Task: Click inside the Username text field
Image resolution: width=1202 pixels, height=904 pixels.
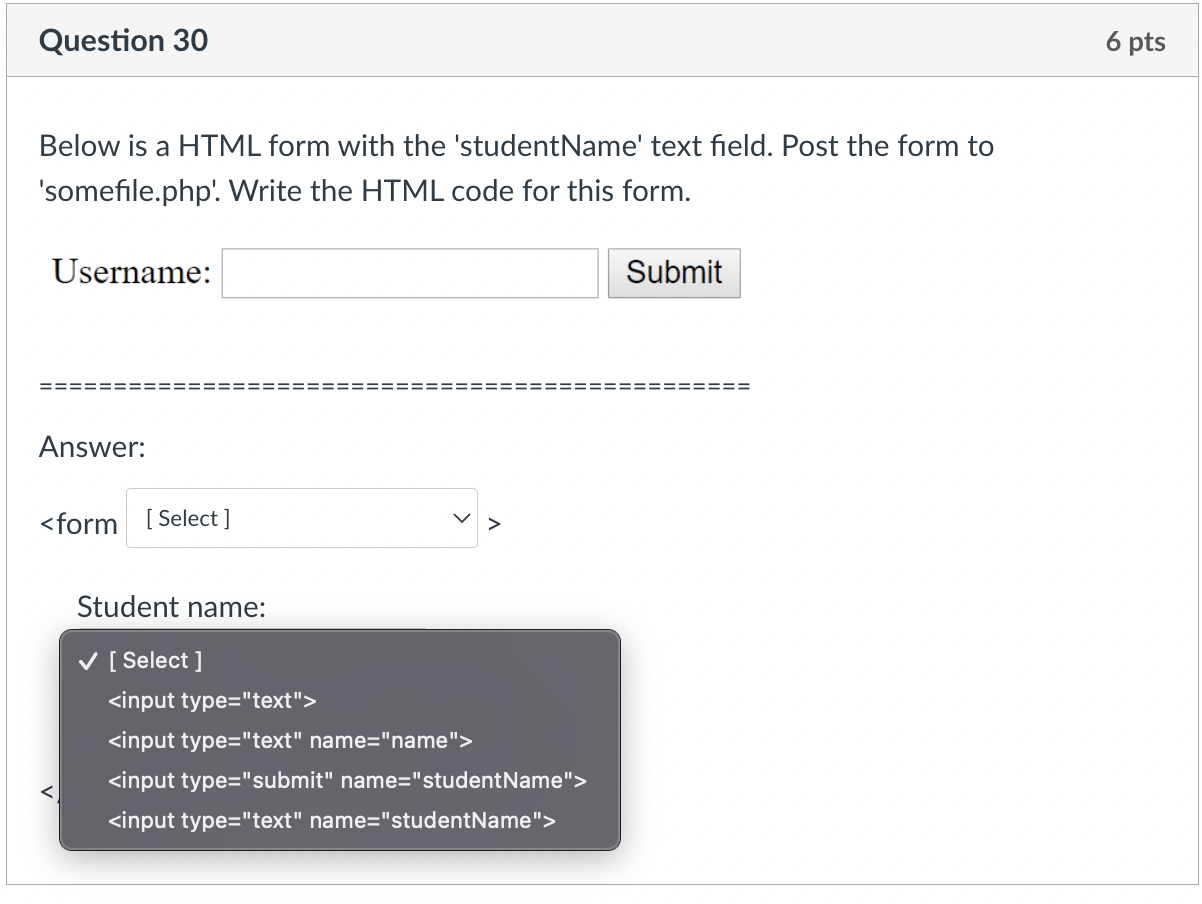Action: pos(409,272)
